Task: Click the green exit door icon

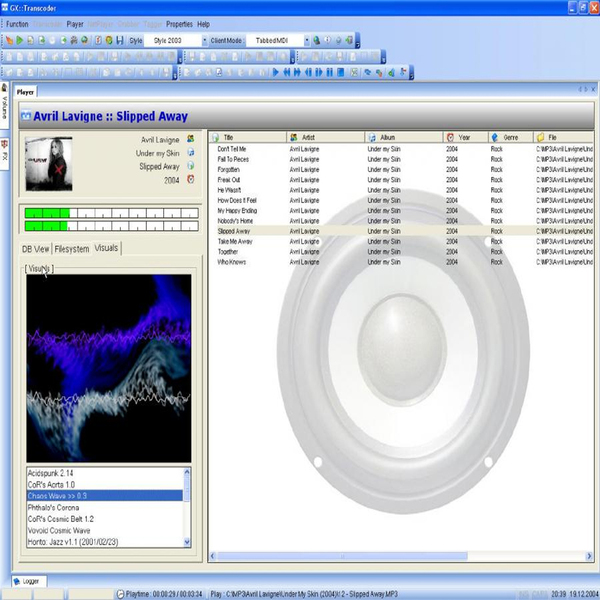Action: click(349, 40)
